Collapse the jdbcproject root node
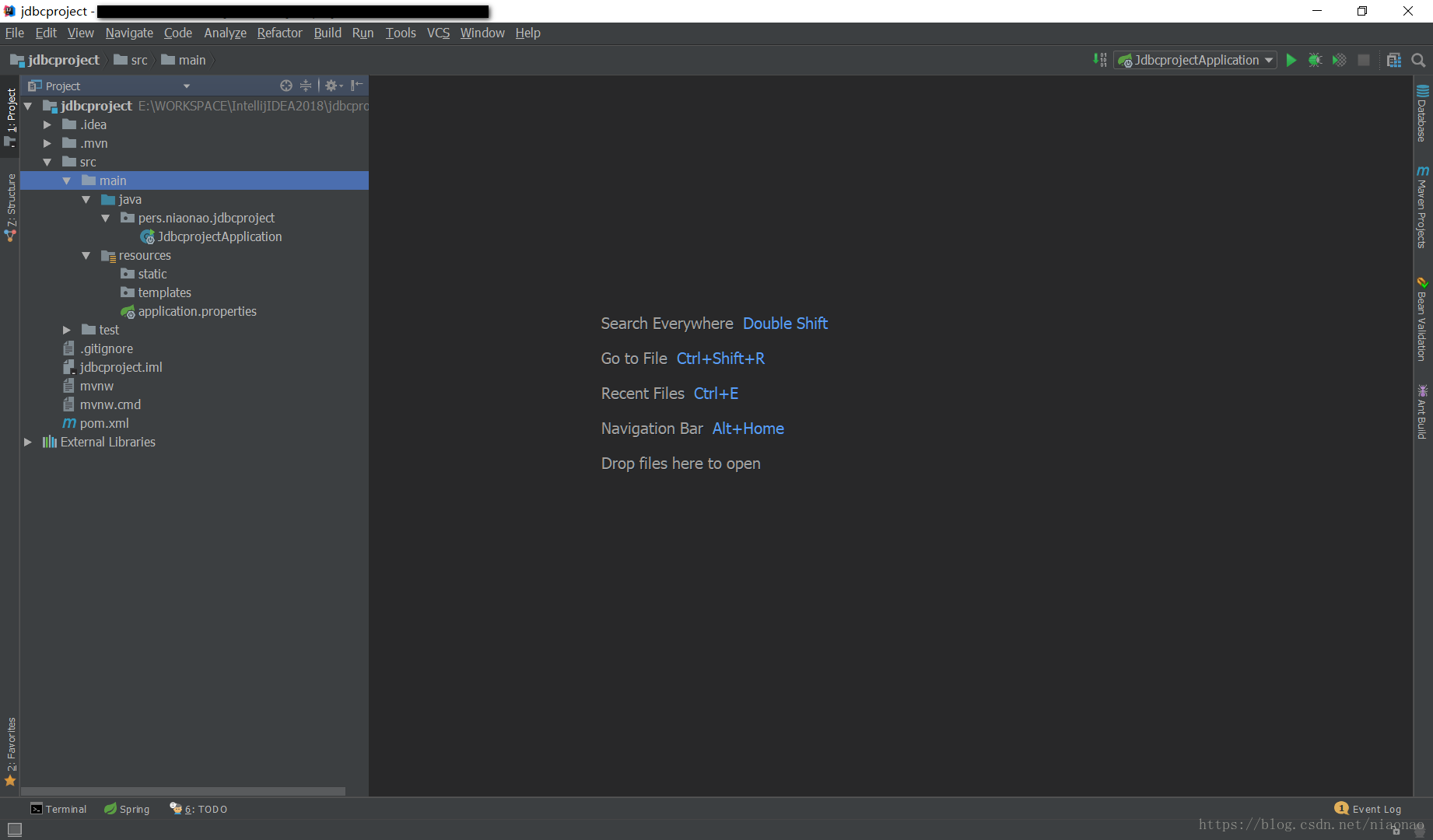The height and width of the screenshot is (840, 1433). click(x=29, y=106)
